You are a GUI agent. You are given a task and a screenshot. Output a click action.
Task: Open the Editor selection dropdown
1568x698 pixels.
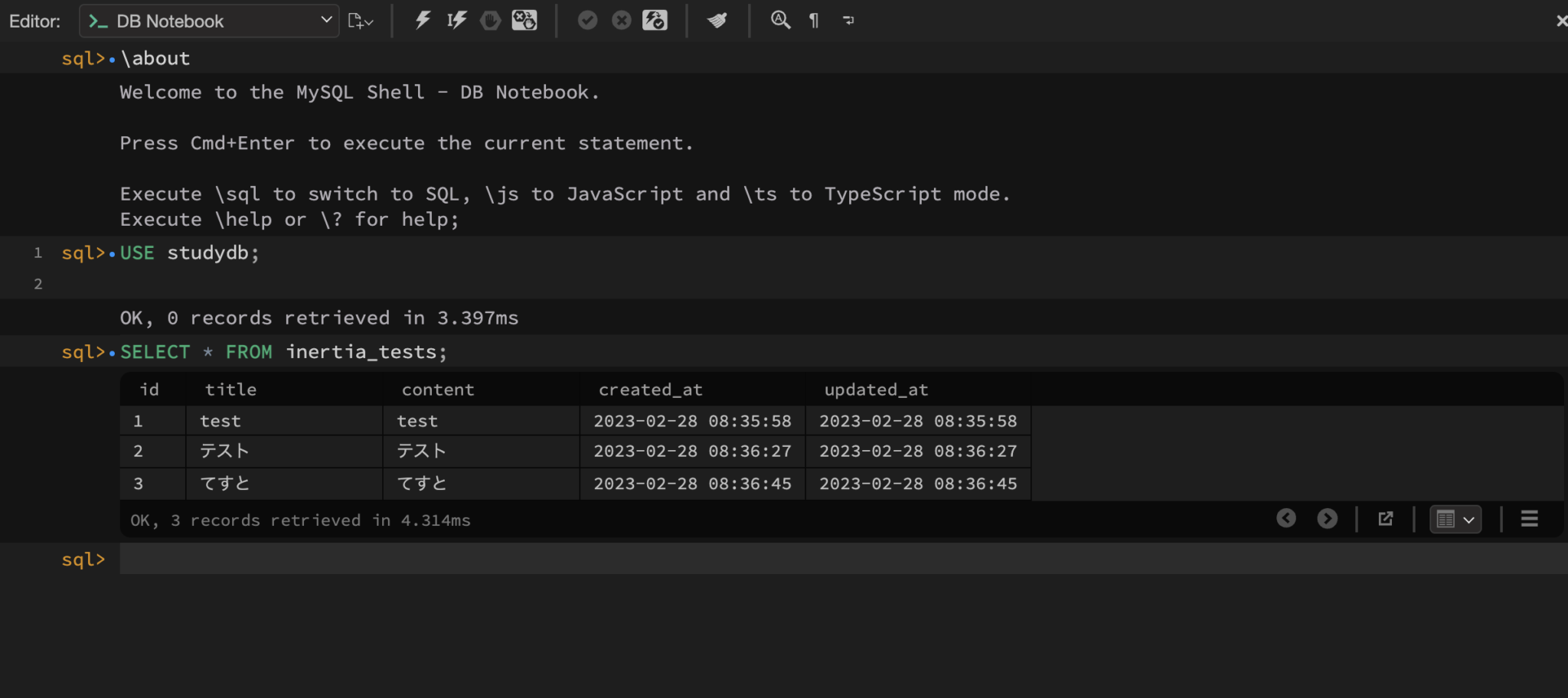(x=326, y=21)
